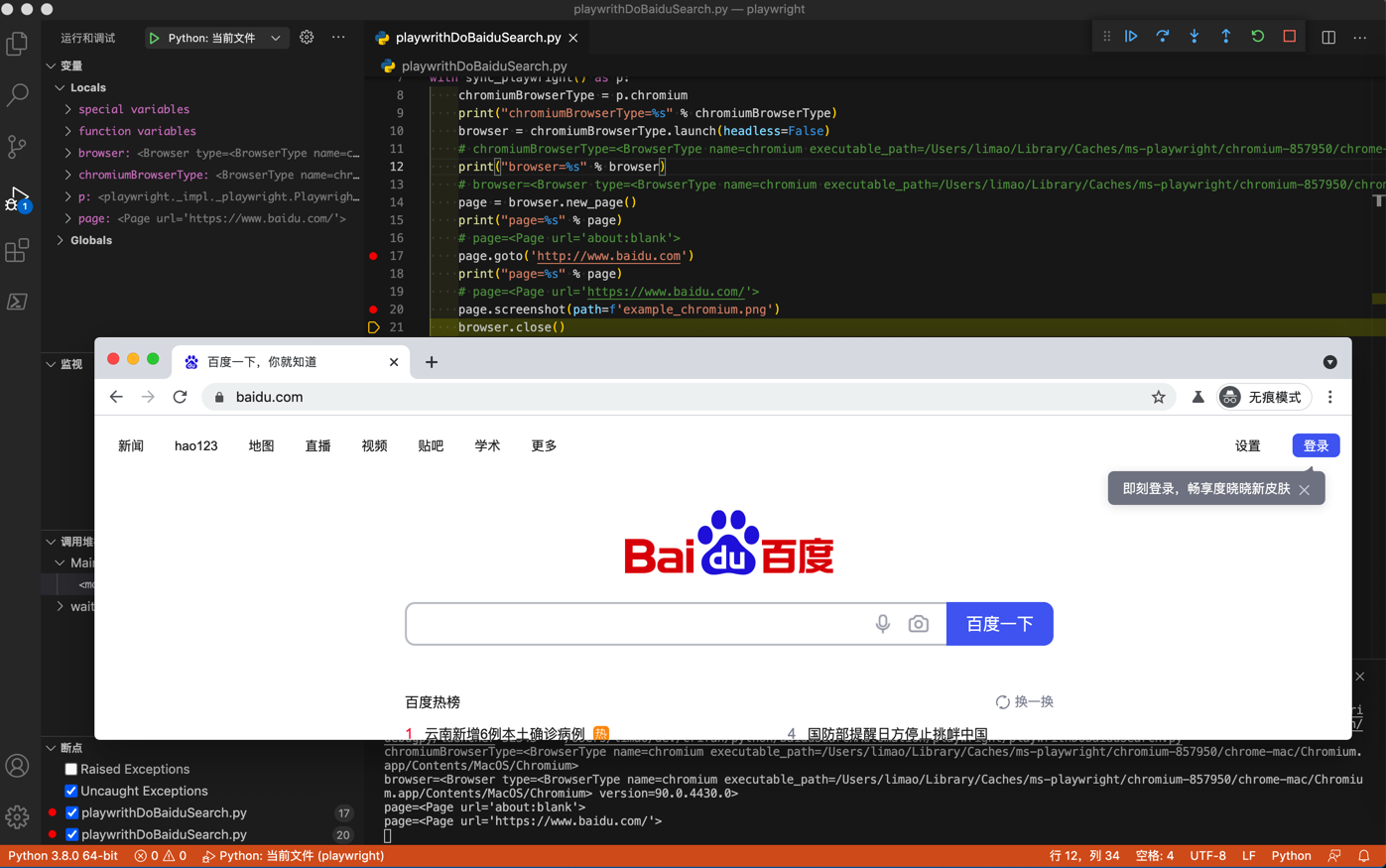Screen dimensions: 1386x868
Task: Stop the debug session
Action: click(x=1290, y=37)
